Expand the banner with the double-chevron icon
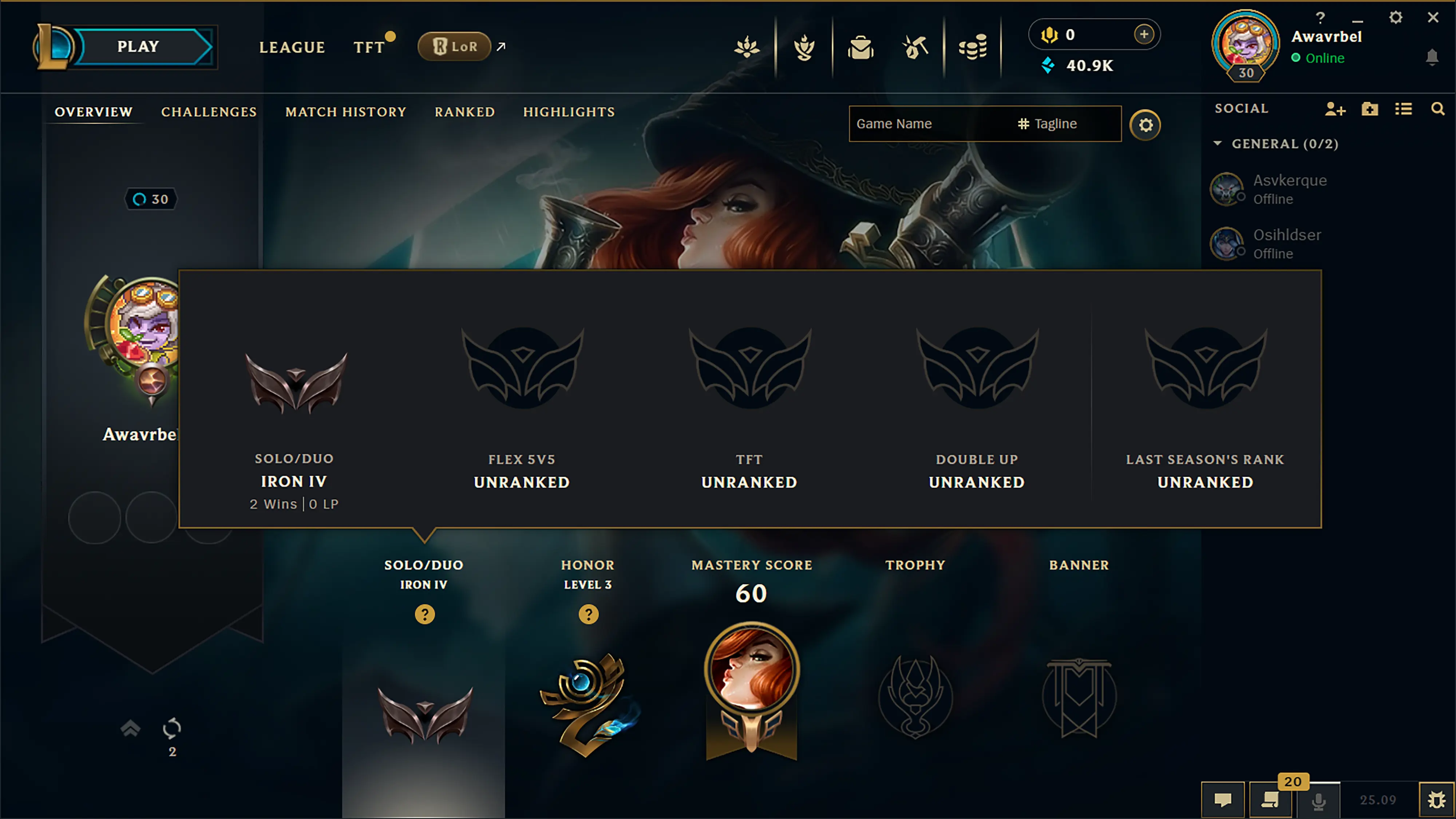1456x819 pixels. tap(130, 728)
